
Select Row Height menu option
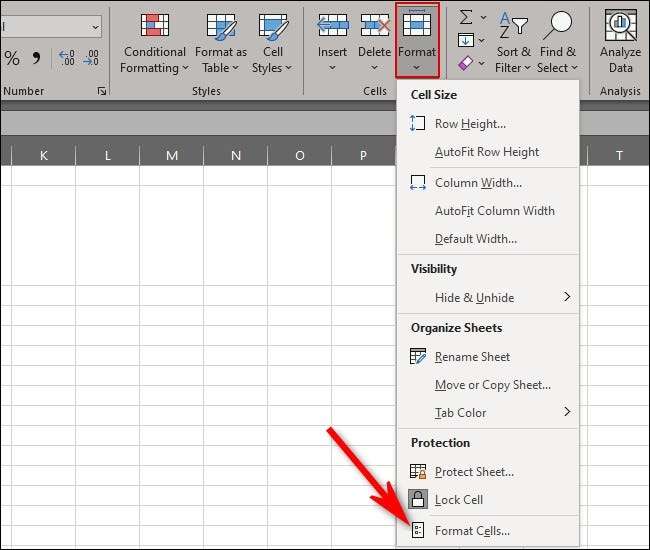coord(470,124)
